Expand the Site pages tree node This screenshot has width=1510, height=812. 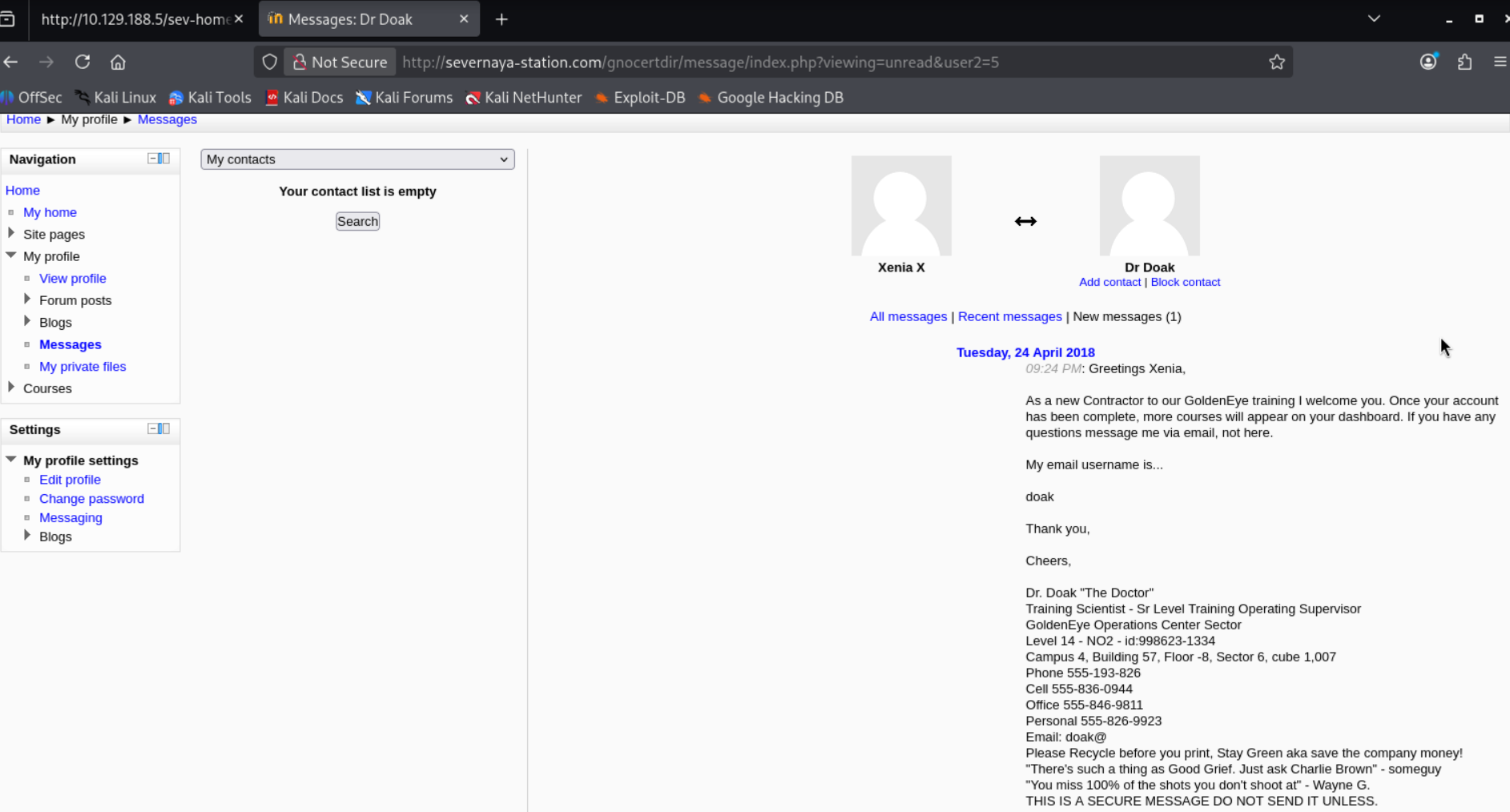pyautogui.click(x=11, y=233)
